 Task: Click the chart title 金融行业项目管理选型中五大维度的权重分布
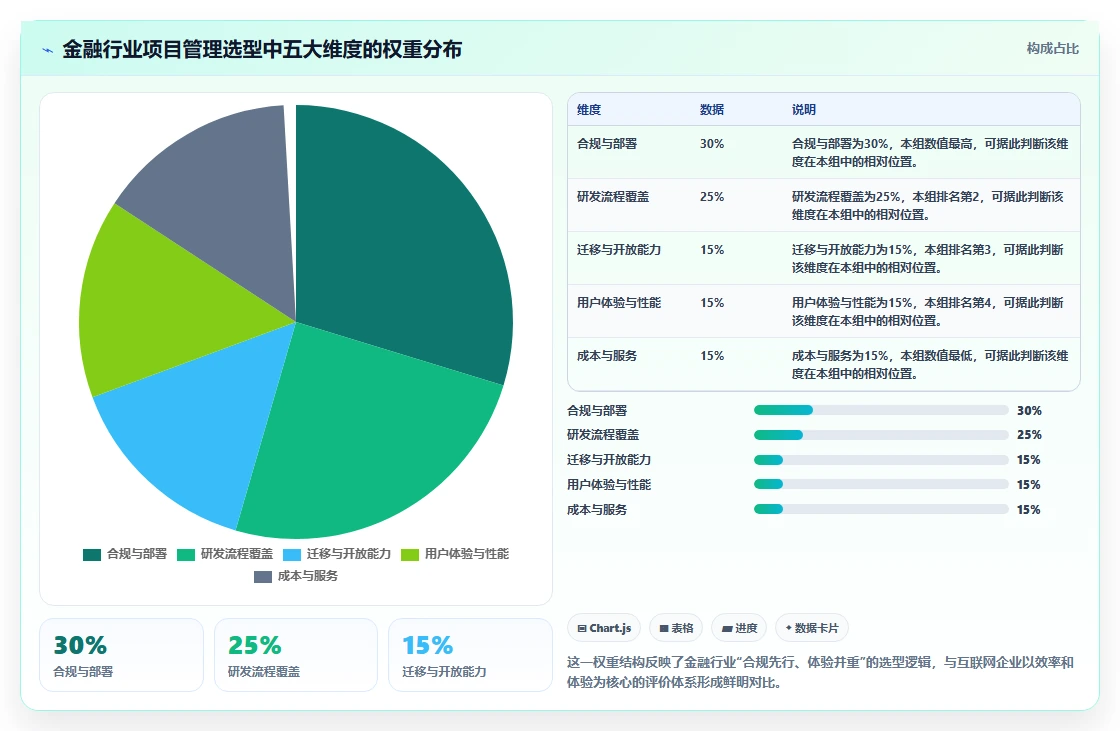[262, 49]
